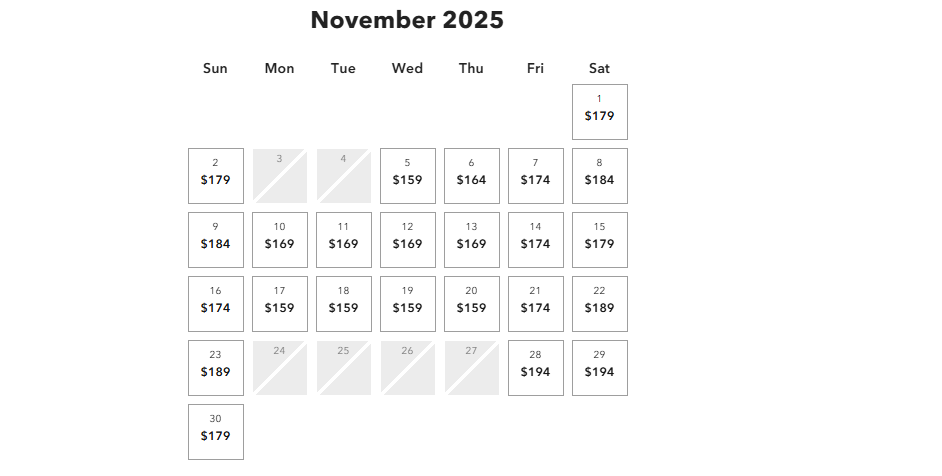The width and height of the screenshot is (942, 476).
Task: Click the unavailable November 3 cell
Action: pos(280,176)
